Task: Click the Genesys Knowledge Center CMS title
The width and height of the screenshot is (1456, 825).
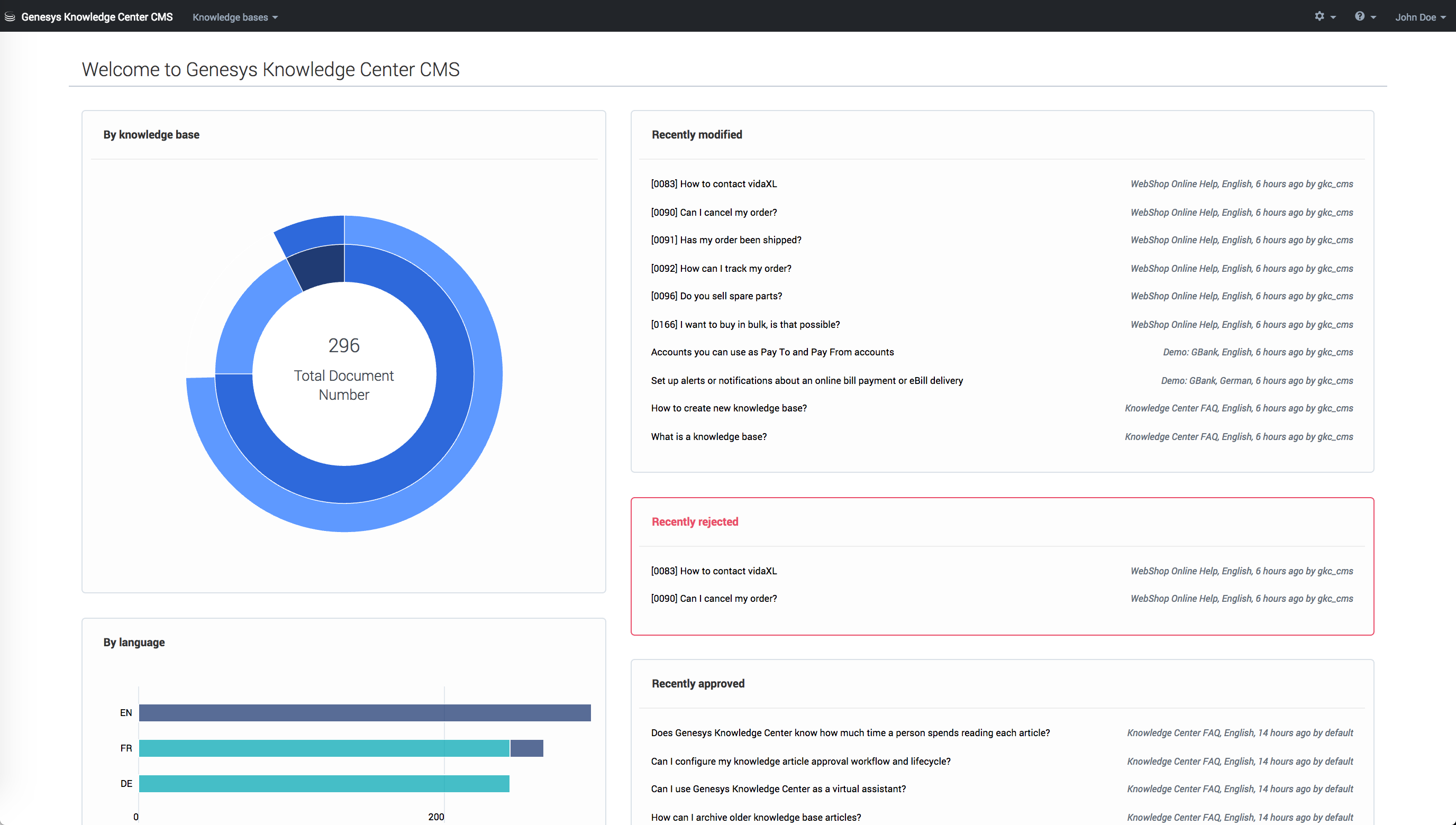Action: 97,17
